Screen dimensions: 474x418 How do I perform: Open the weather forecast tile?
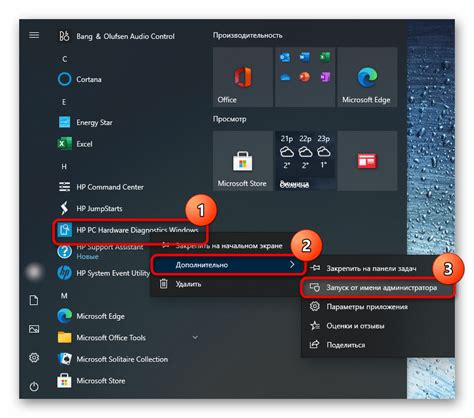point(305,161)
